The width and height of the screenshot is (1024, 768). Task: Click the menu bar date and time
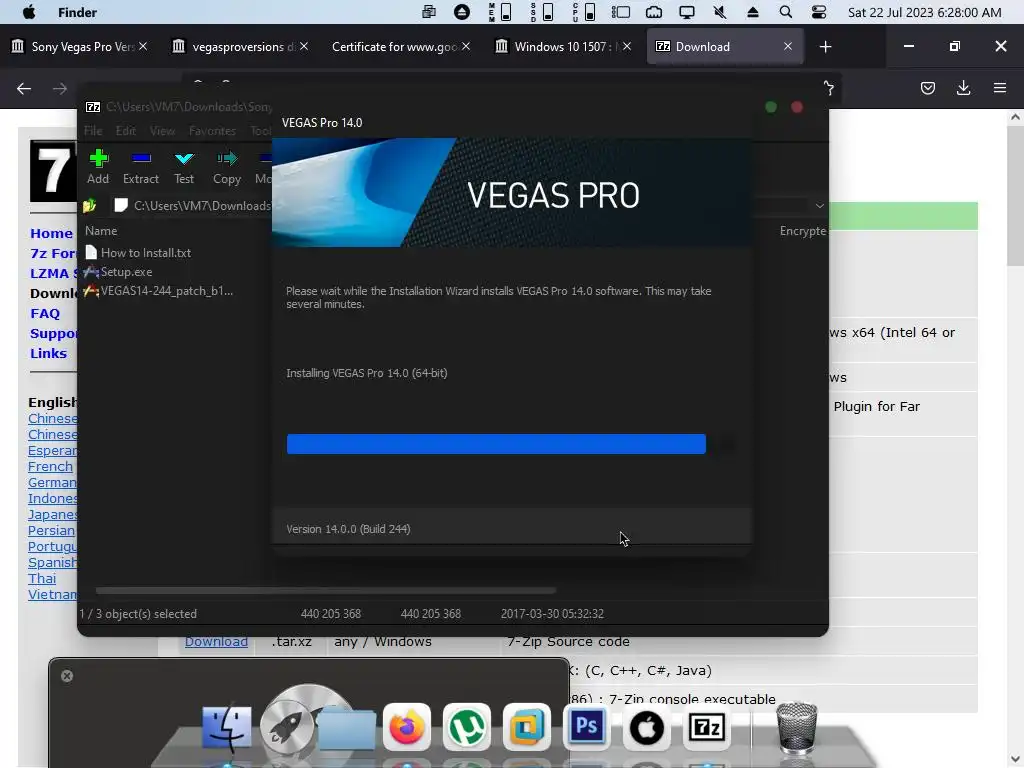pyautogui.click(x=924, y=12)
